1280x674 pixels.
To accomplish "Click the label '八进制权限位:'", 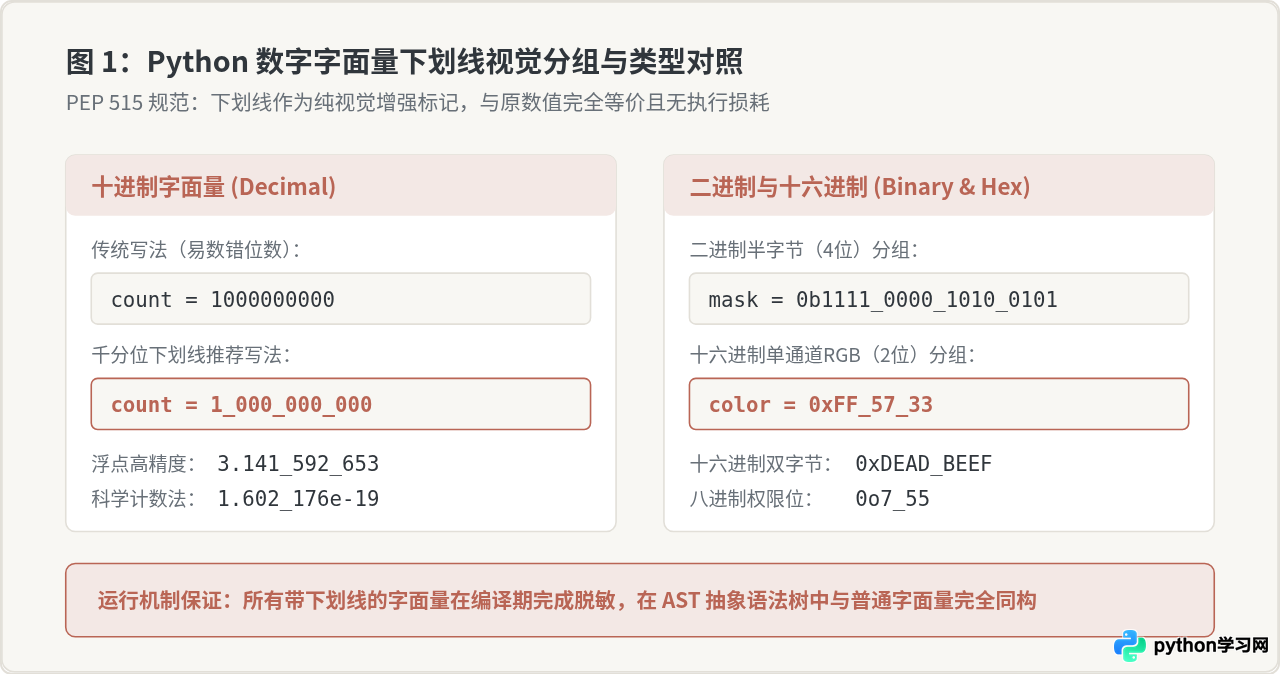I will pos(752,499).
